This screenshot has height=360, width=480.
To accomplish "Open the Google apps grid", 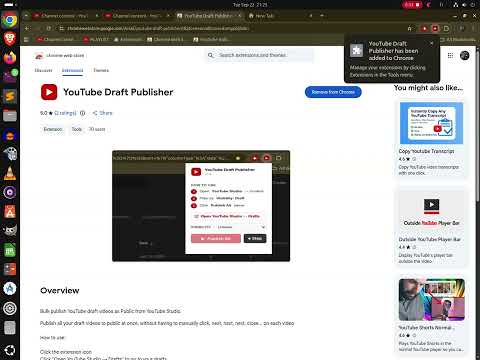I will 450,55.
